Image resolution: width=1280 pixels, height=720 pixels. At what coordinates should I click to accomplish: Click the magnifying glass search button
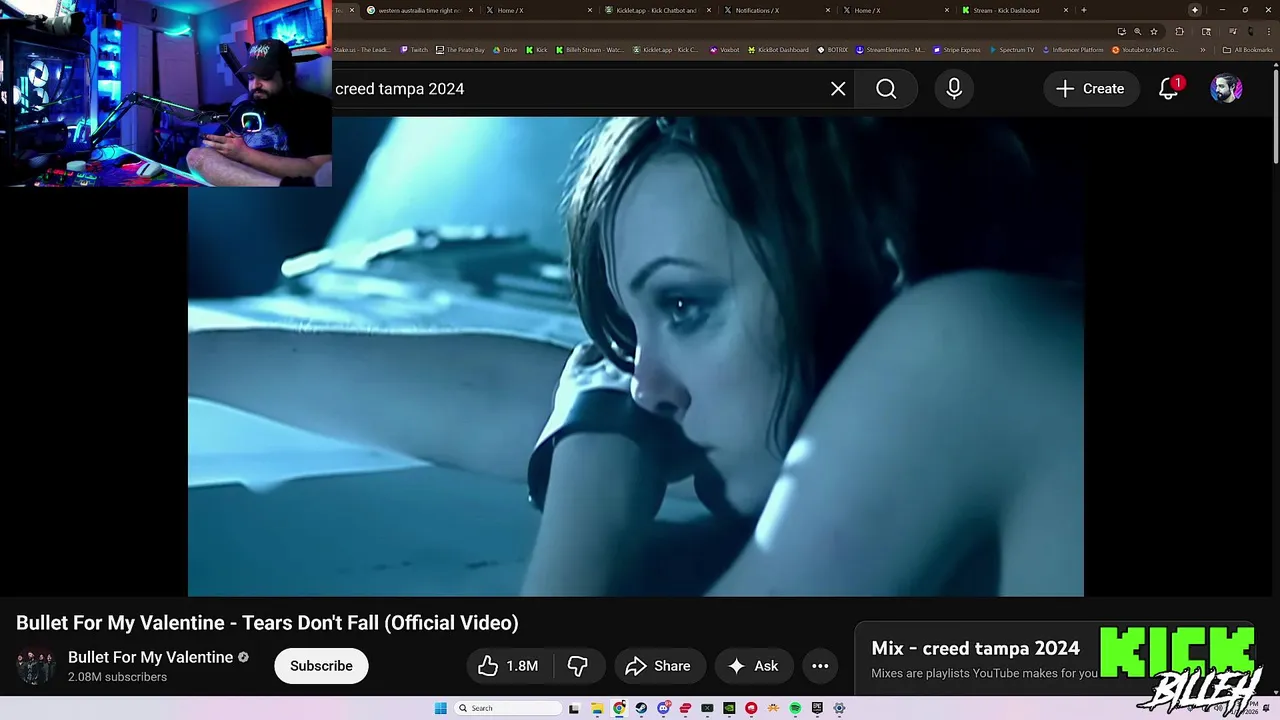(x=886, y=89)
